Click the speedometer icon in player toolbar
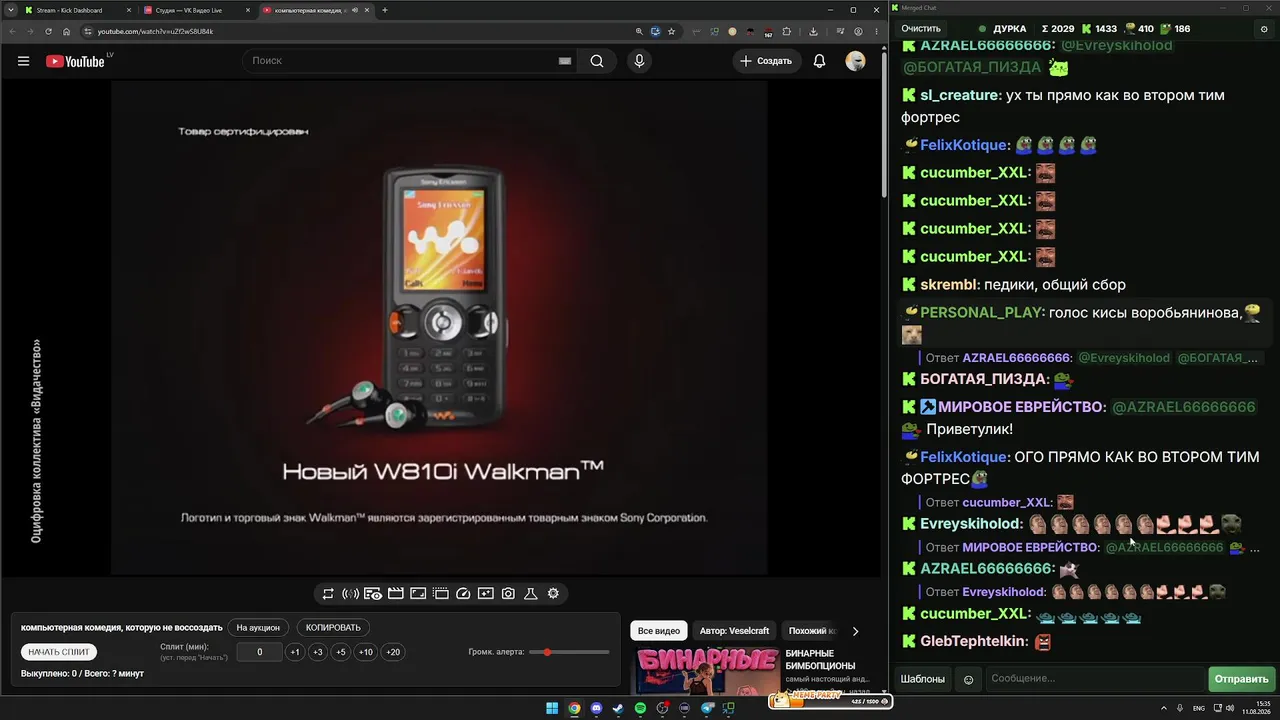This screenshot has width=1280, height=720. tap(463, 594)
